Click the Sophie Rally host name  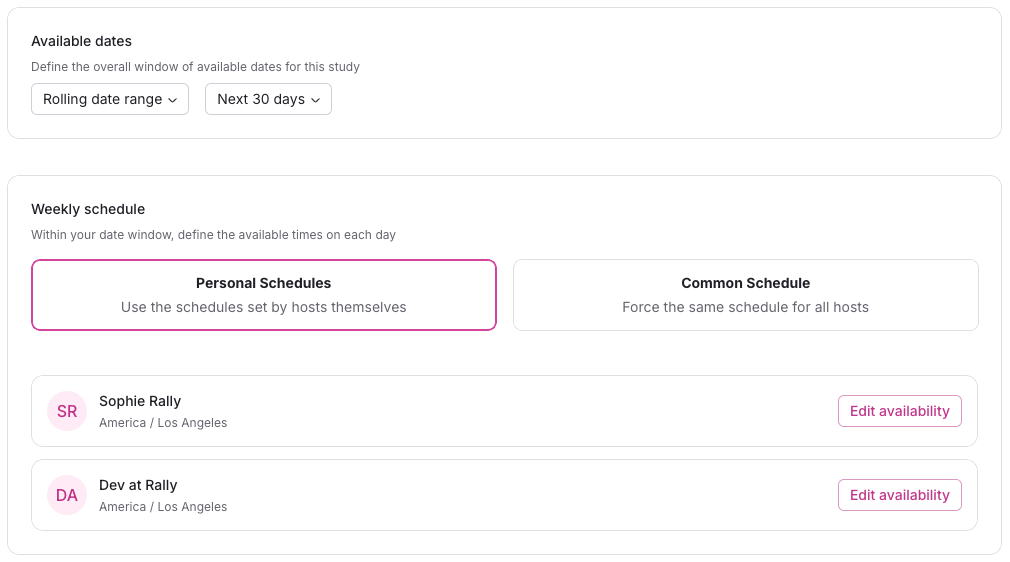pyautogui.click(x=140, y=401)
